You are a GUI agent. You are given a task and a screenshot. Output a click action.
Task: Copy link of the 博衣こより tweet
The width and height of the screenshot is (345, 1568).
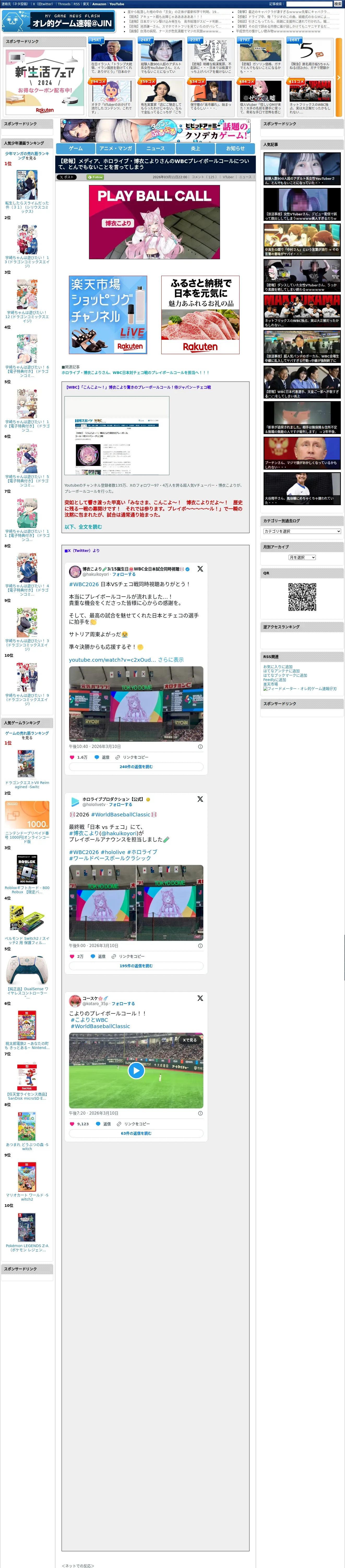[132, 757]
